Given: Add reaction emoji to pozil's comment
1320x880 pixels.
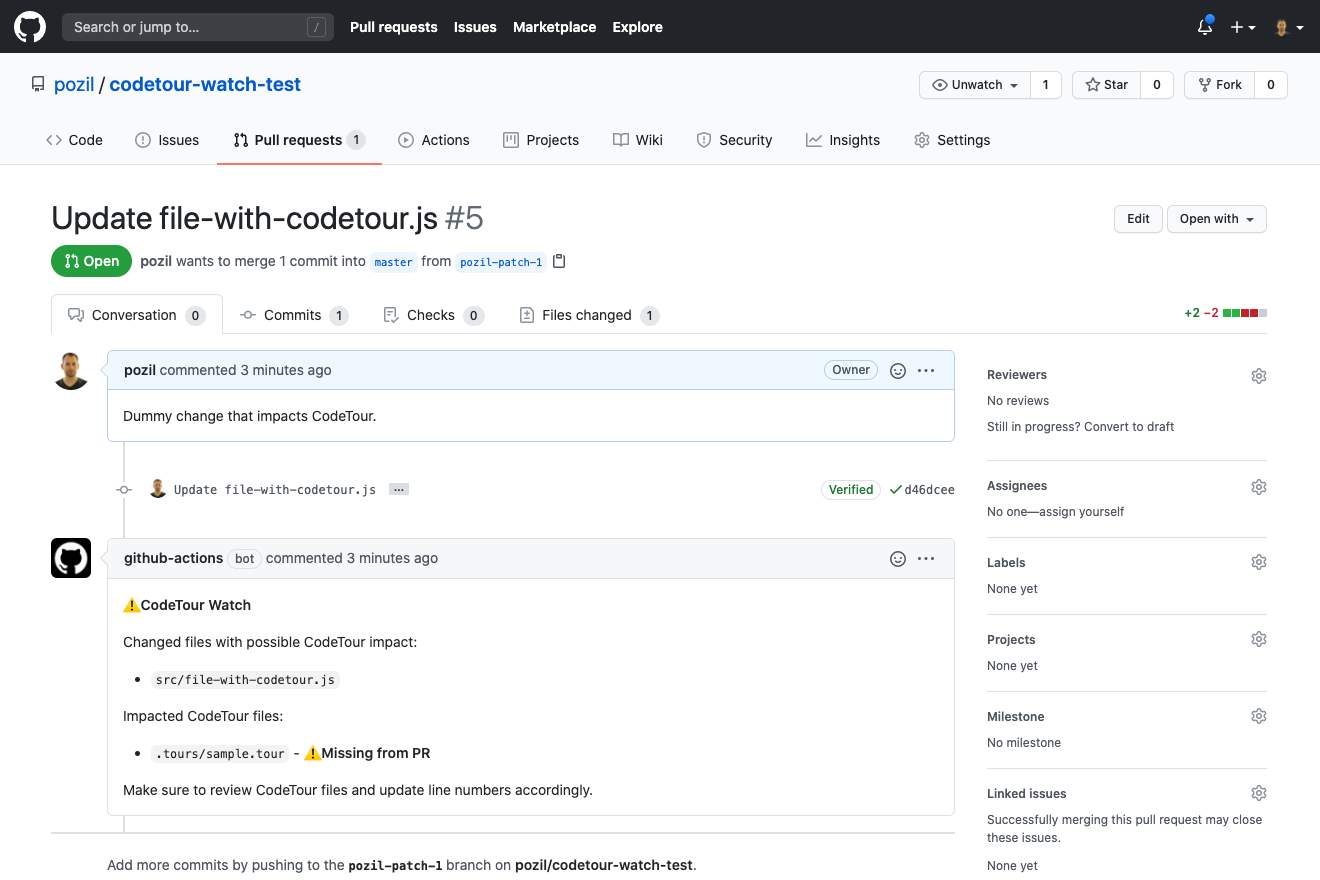Looking at the screenshot, I should click(x=898, y=370).
